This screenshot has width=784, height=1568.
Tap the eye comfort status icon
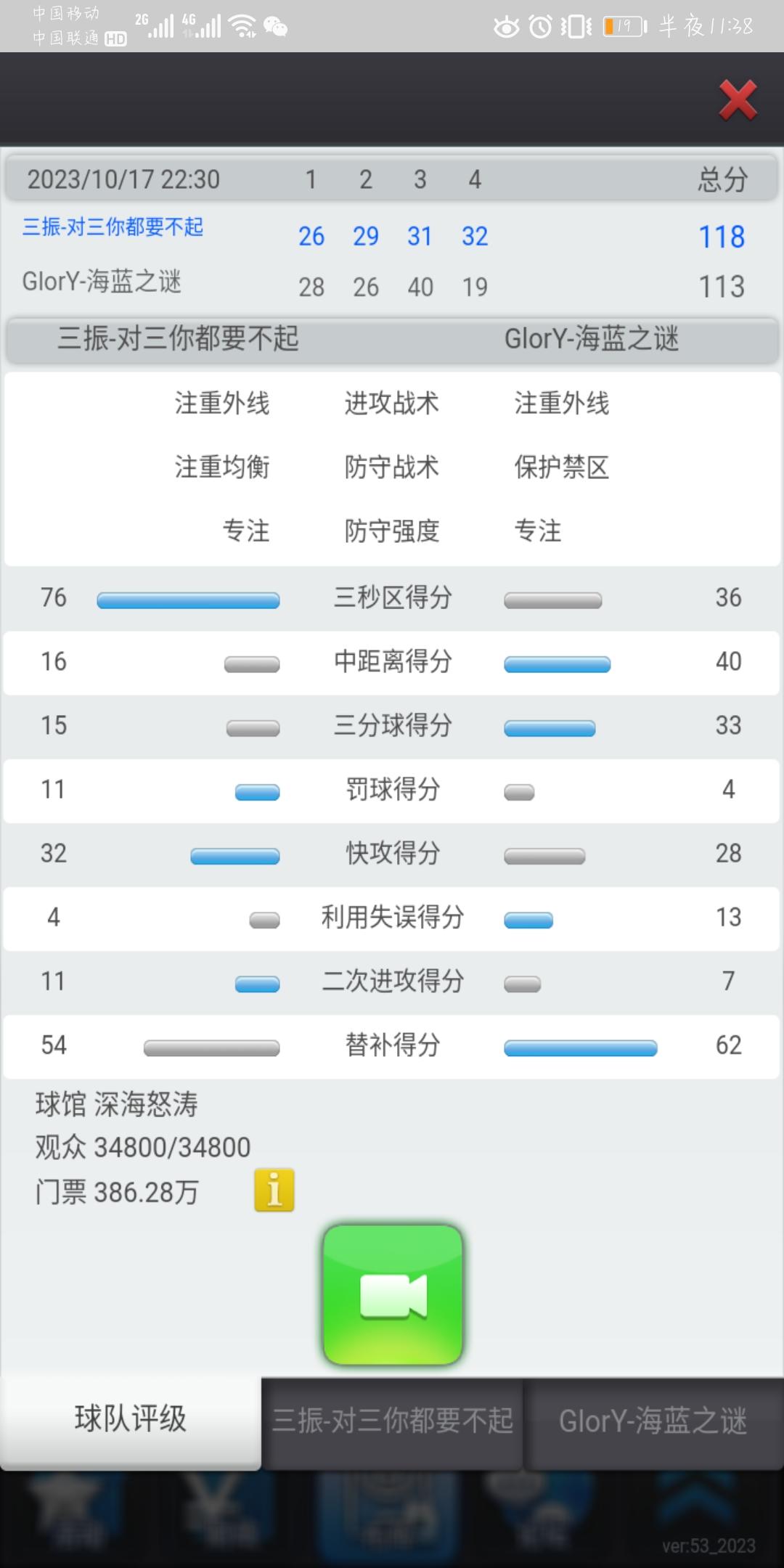[506, 28]
